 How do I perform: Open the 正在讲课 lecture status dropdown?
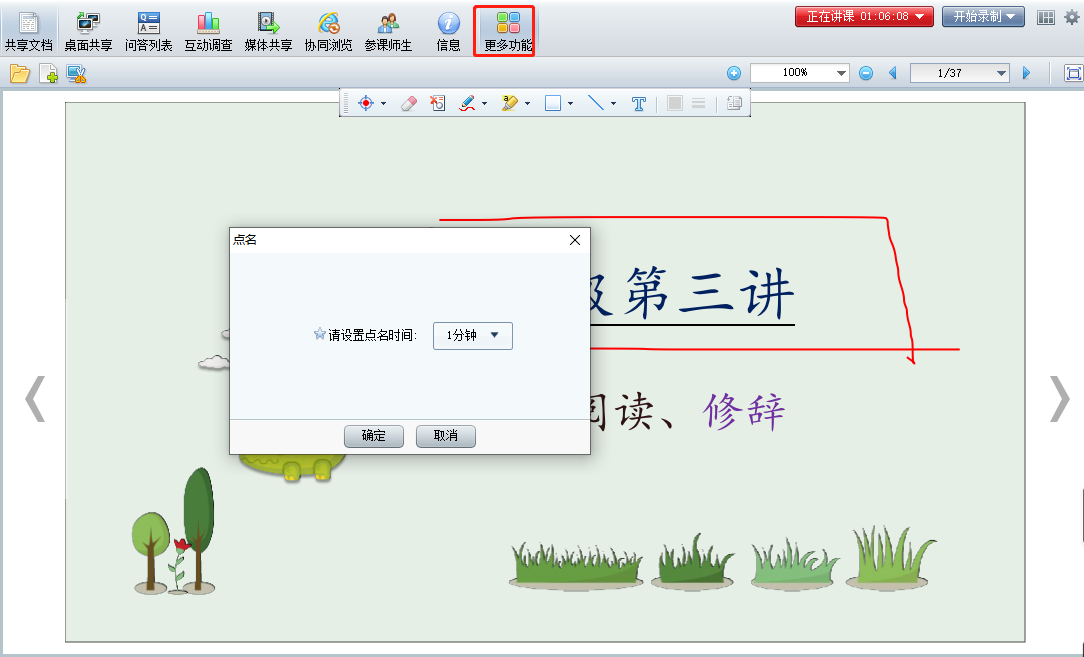click(864, 17)
